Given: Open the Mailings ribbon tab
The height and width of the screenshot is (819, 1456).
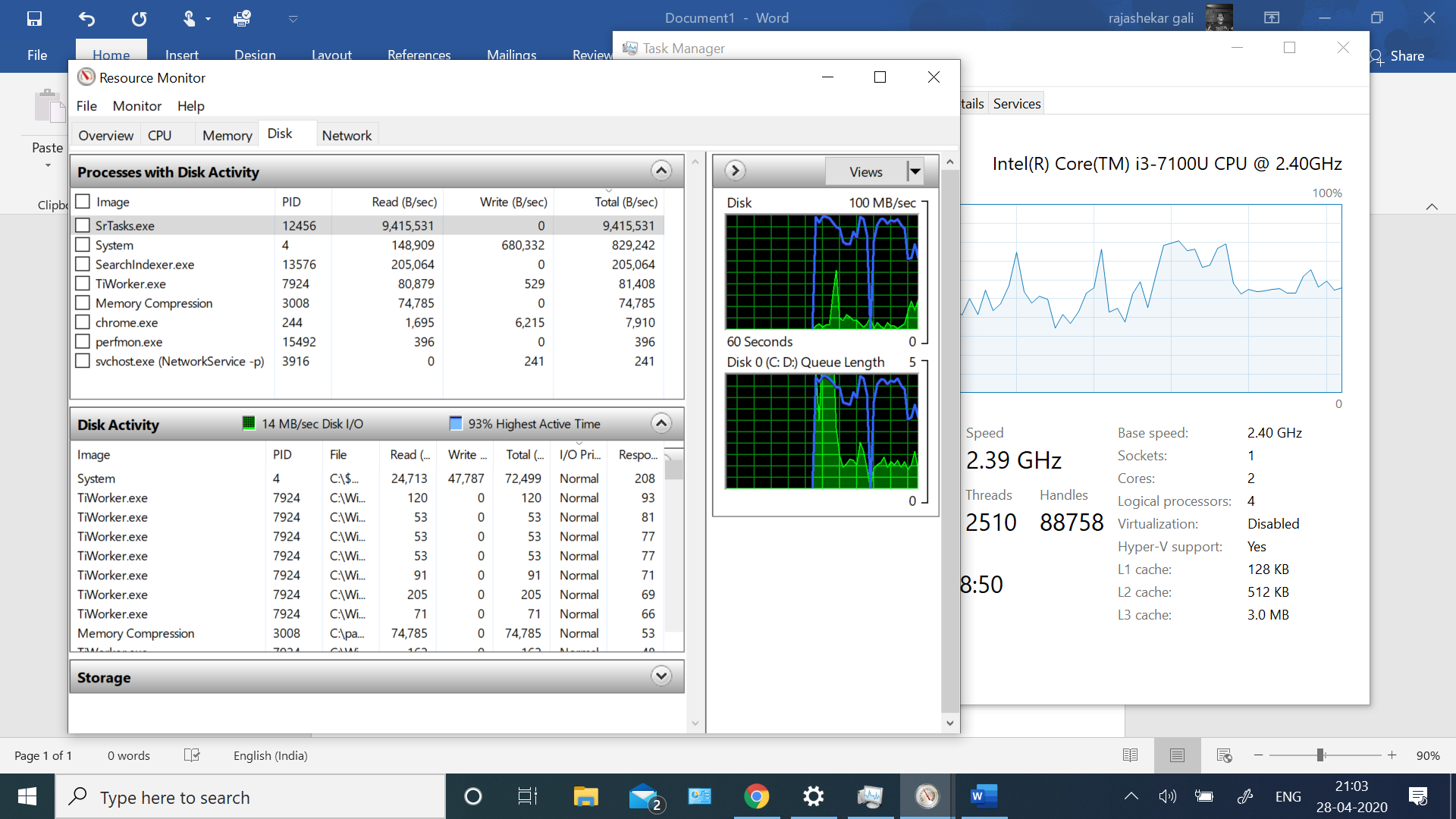Looking at the screenshot, I should [512, 55].
